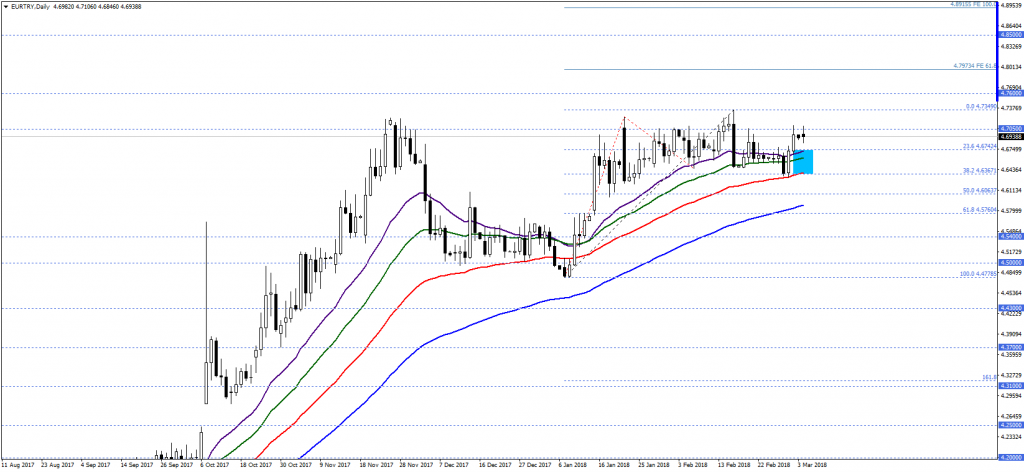Screen dimensions: 1024x472
Task: Click the Fibonacci expansion label 4.89155 FE 100
Action: (x=972, y=4)
